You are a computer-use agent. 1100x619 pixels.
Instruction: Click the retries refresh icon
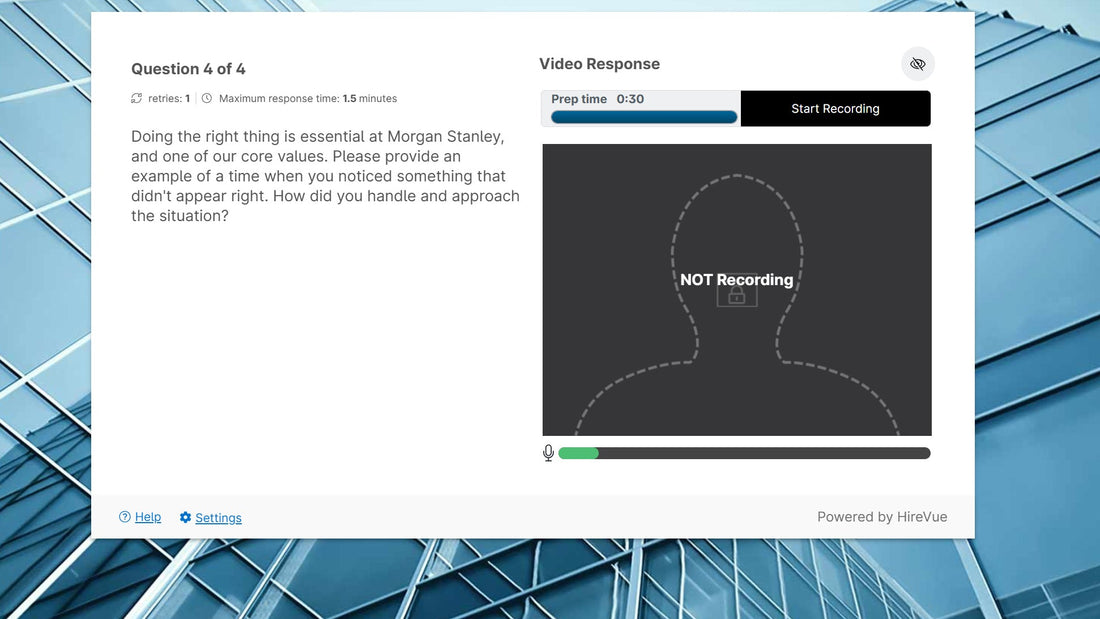[x=136, y=98]
